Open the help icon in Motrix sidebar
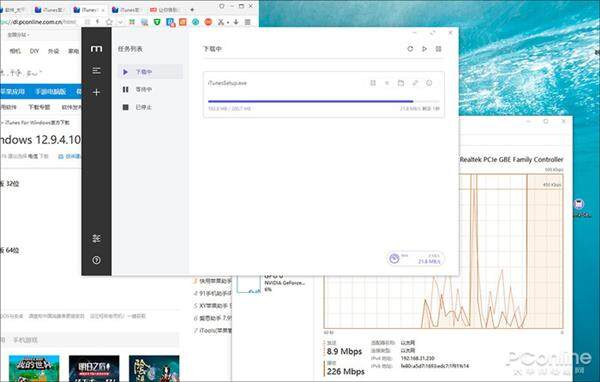 coord(96,260)
